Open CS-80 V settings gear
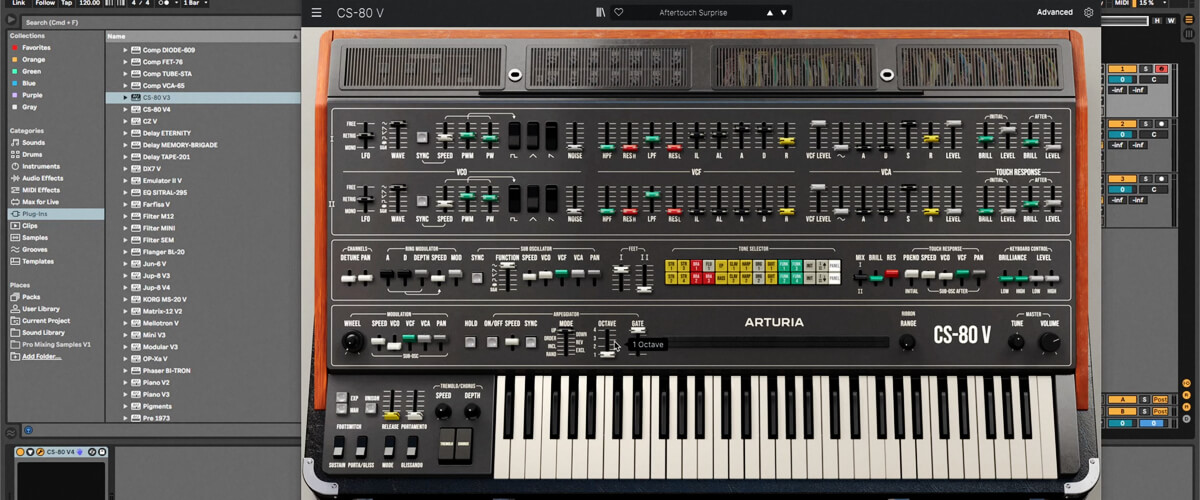The width and height of the screenshot is (1200, 500). 1089,13
